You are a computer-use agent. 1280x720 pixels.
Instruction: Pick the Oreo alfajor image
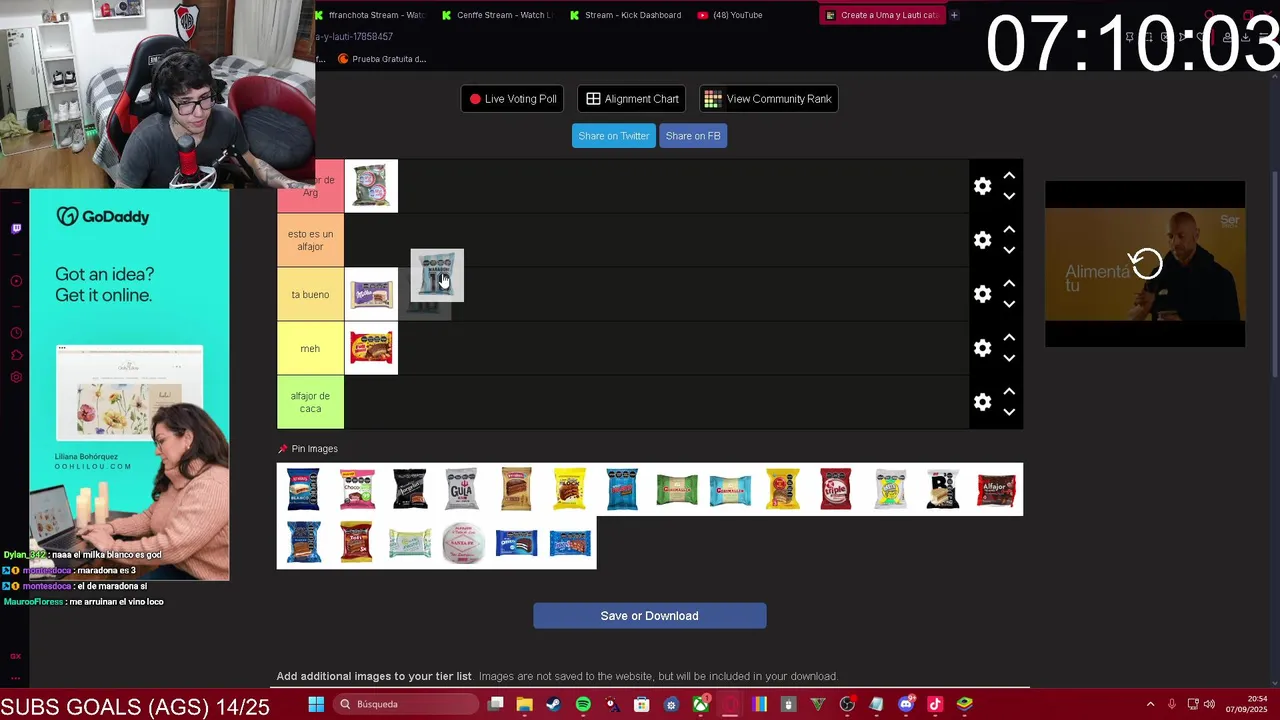click(516, 543)
